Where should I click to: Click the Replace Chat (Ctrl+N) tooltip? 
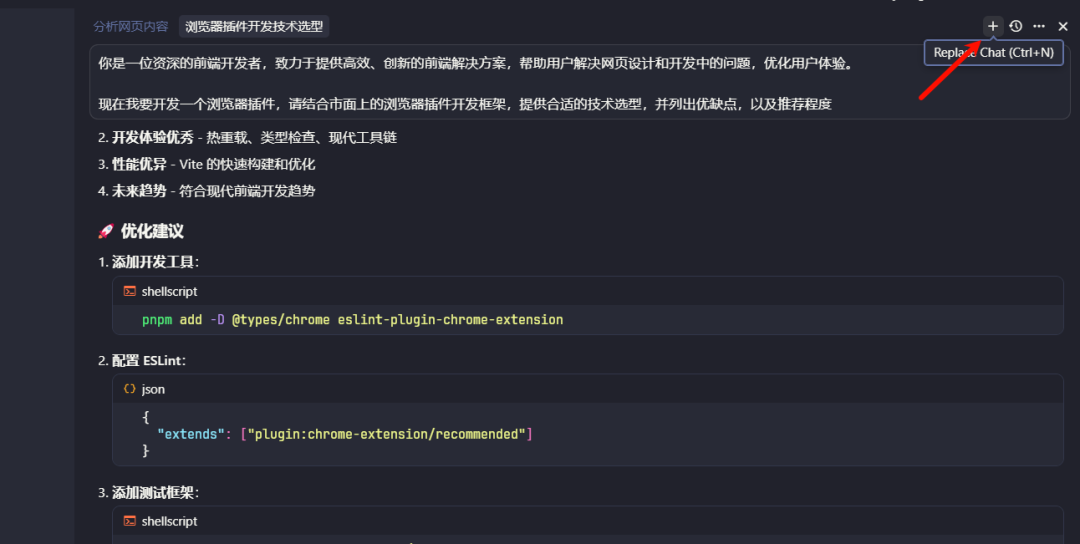pyautogui.click(x=993, y=53)
